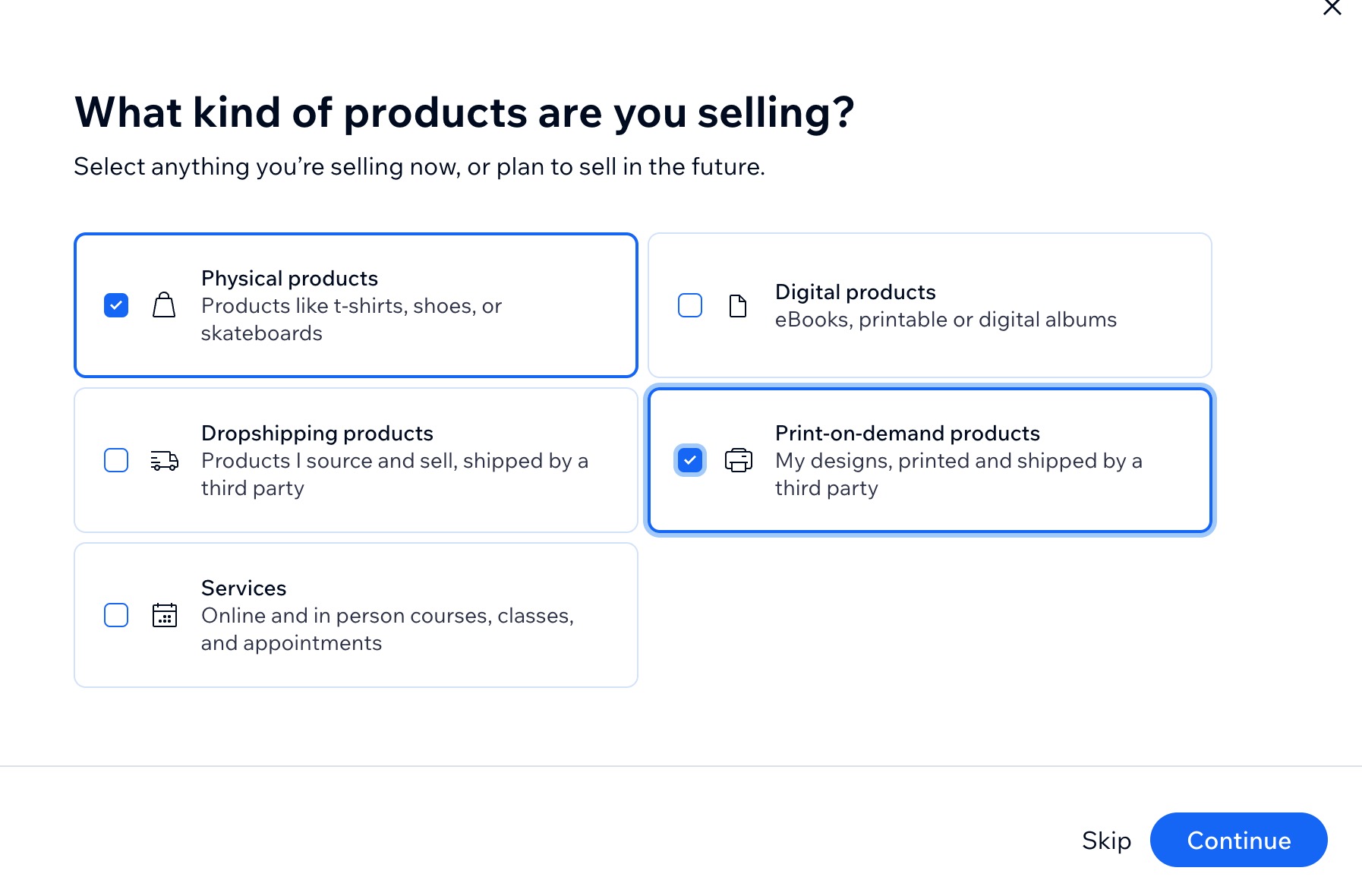Click the calendar icon beside Services
This screenshot has height=896, width=1362.
[164, 615]
